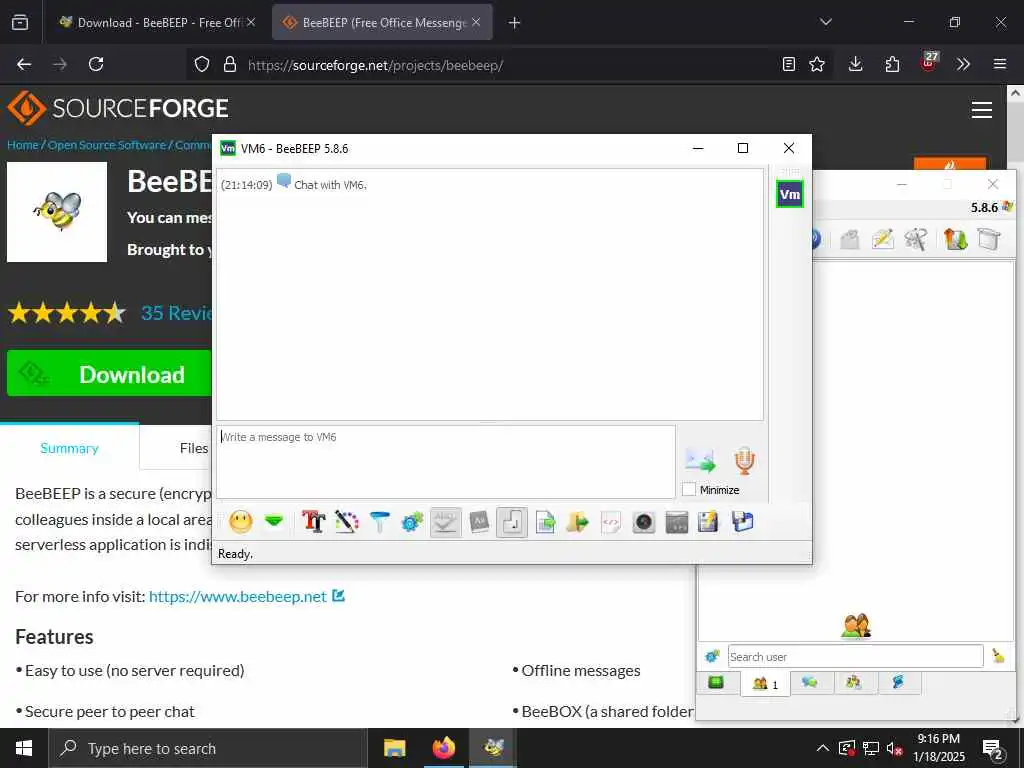Select the Download - BeeBEEP browser tab
Viewport: 1024px width, 768px height.
[155, 22]
